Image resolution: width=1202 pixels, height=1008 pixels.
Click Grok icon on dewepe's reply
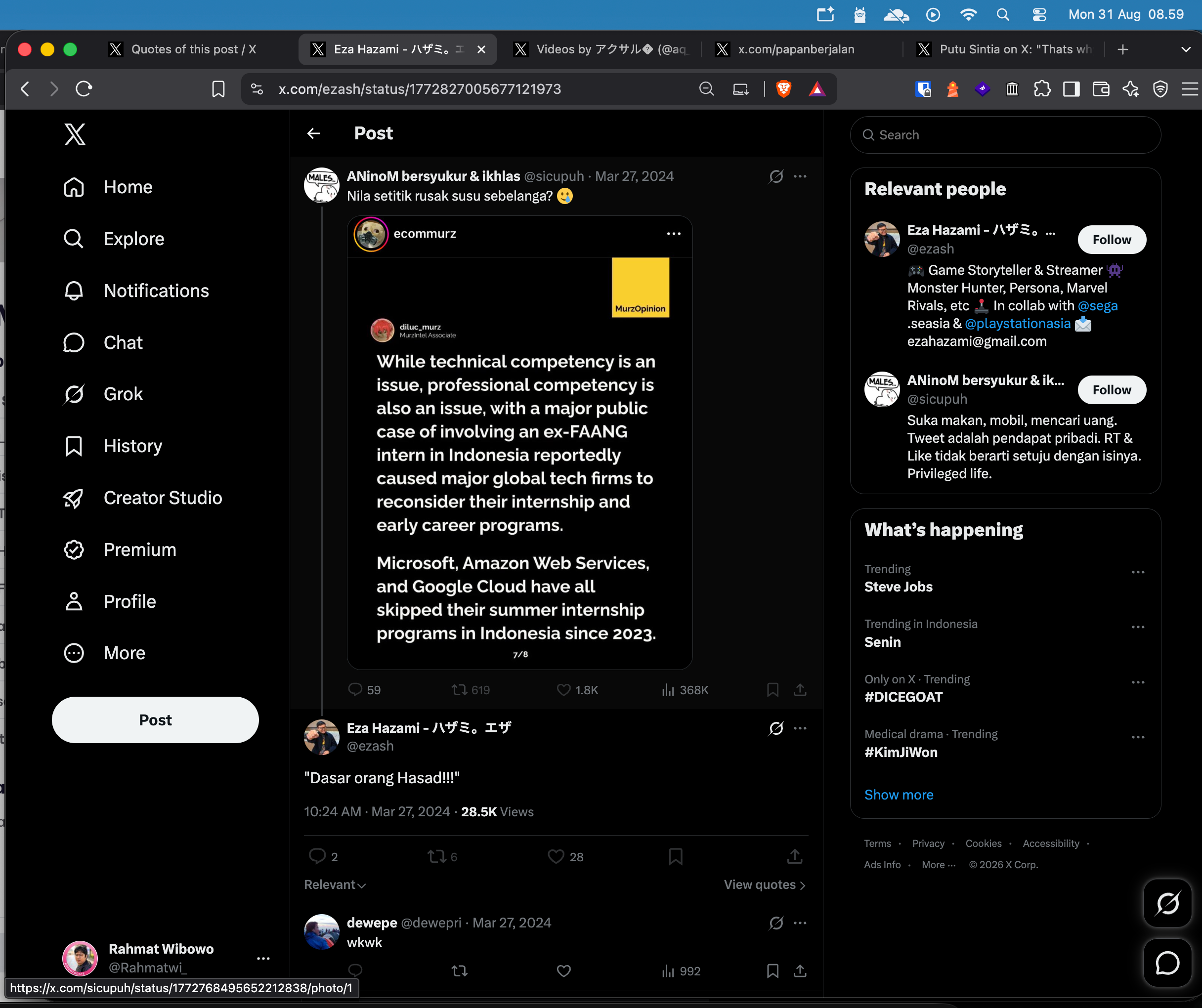click(x=776, y=923)
